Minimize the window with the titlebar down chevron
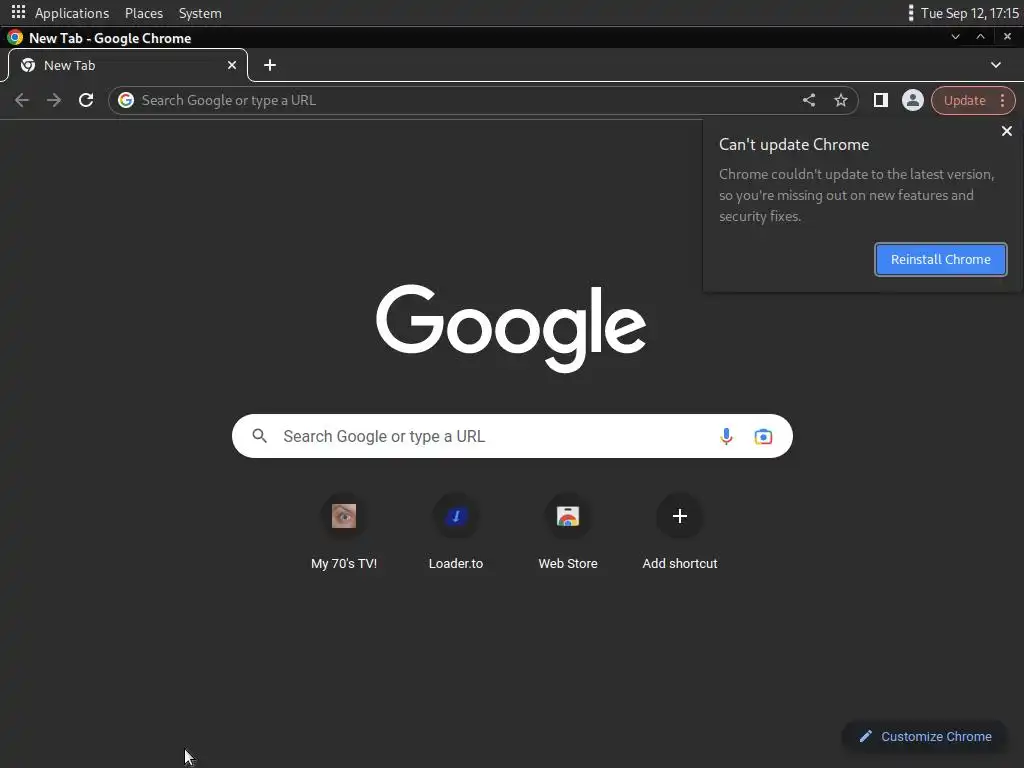This screenshot has width=1024, height=768. point(955,37)
